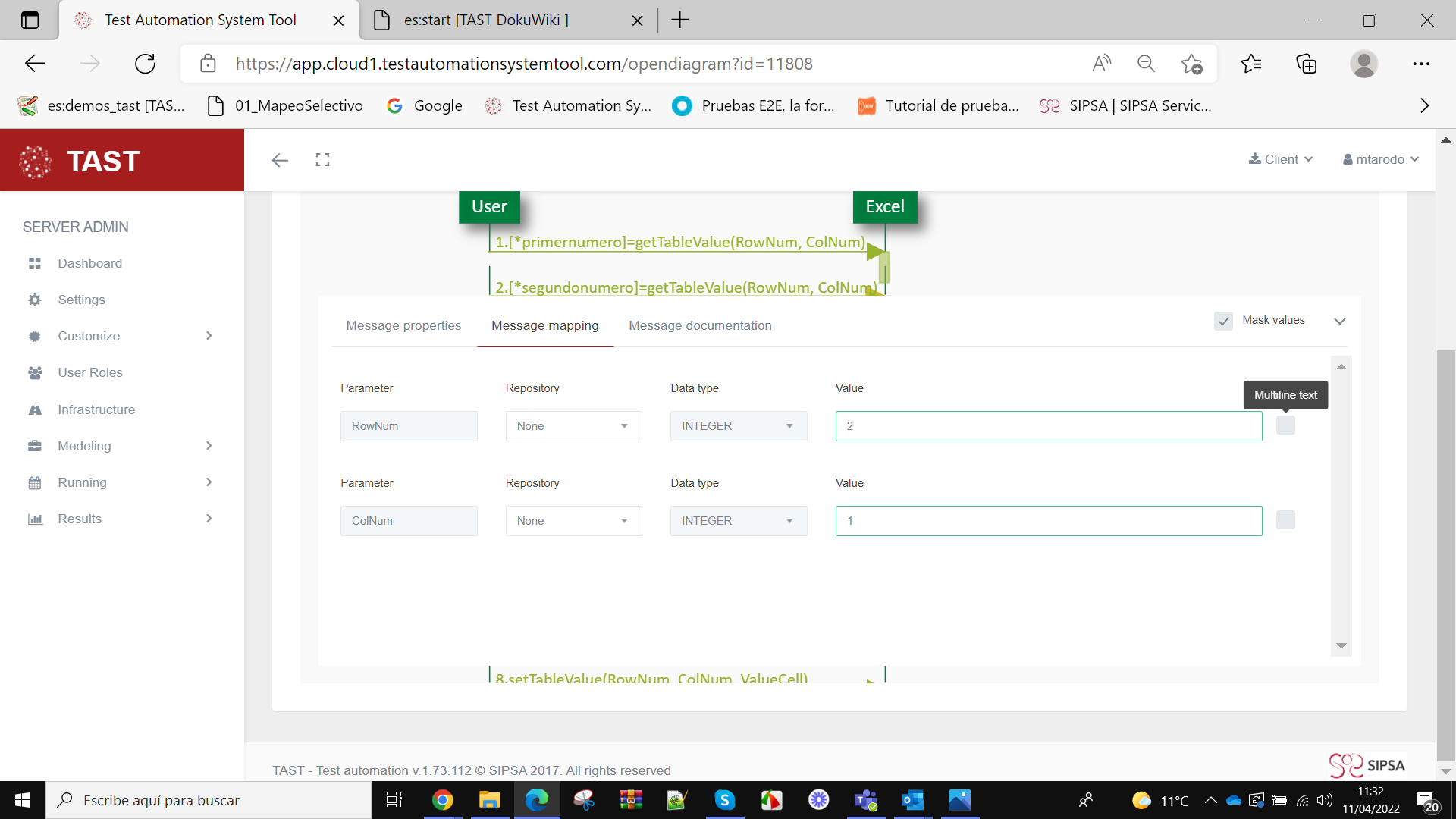Enable multiline text for RowNum value

click(x=1285, y=425)
